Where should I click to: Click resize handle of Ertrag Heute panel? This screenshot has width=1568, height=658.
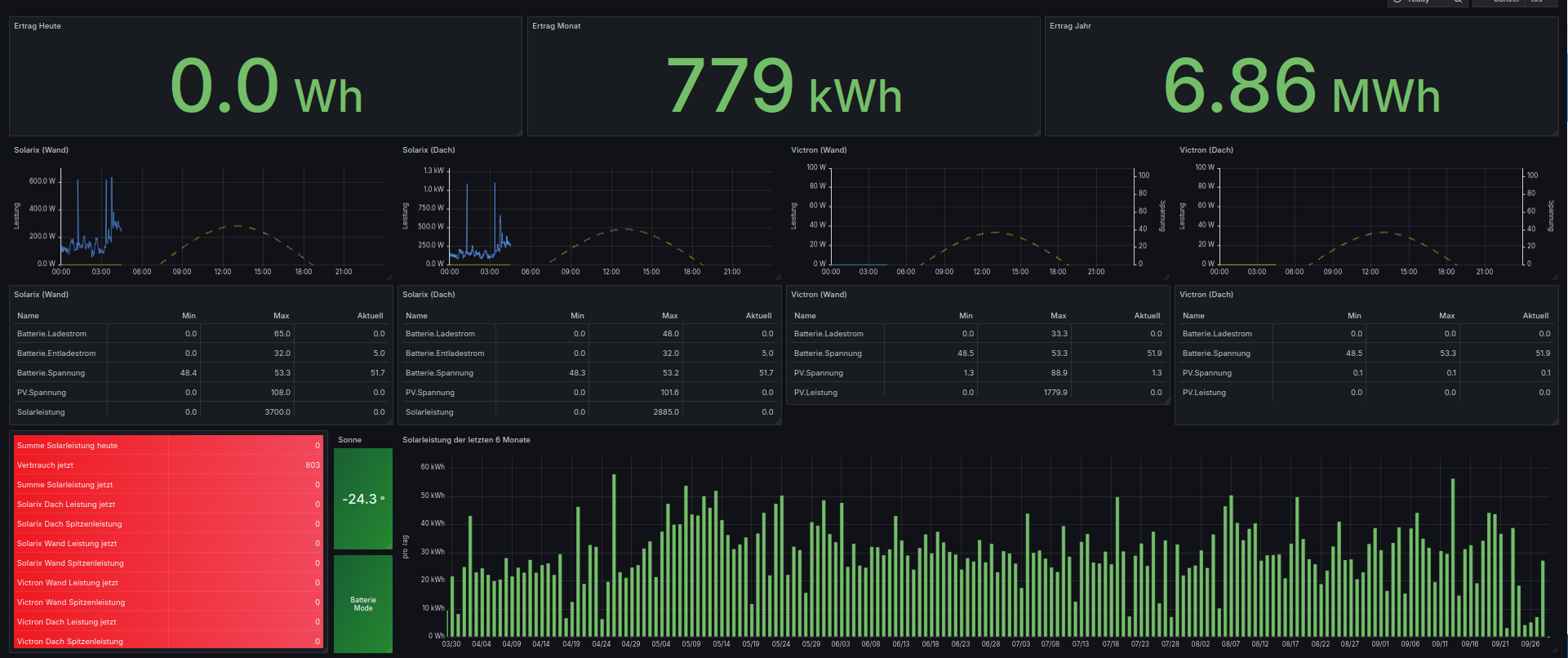click(518, 132)
